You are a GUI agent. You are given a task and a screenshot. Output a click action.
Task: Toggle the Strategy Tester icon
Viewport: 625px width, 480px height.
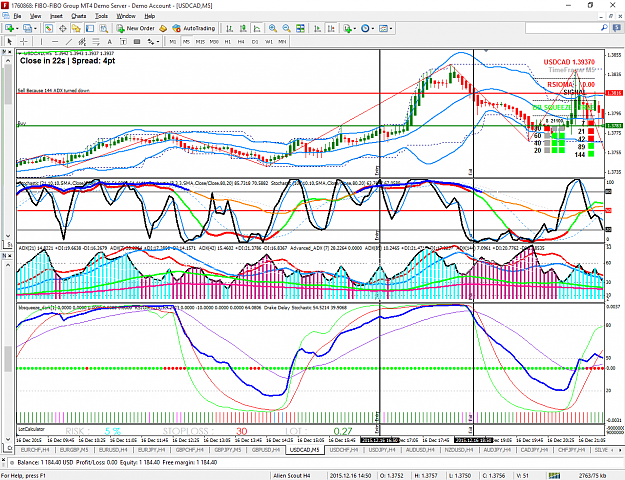tap(104, 28)
